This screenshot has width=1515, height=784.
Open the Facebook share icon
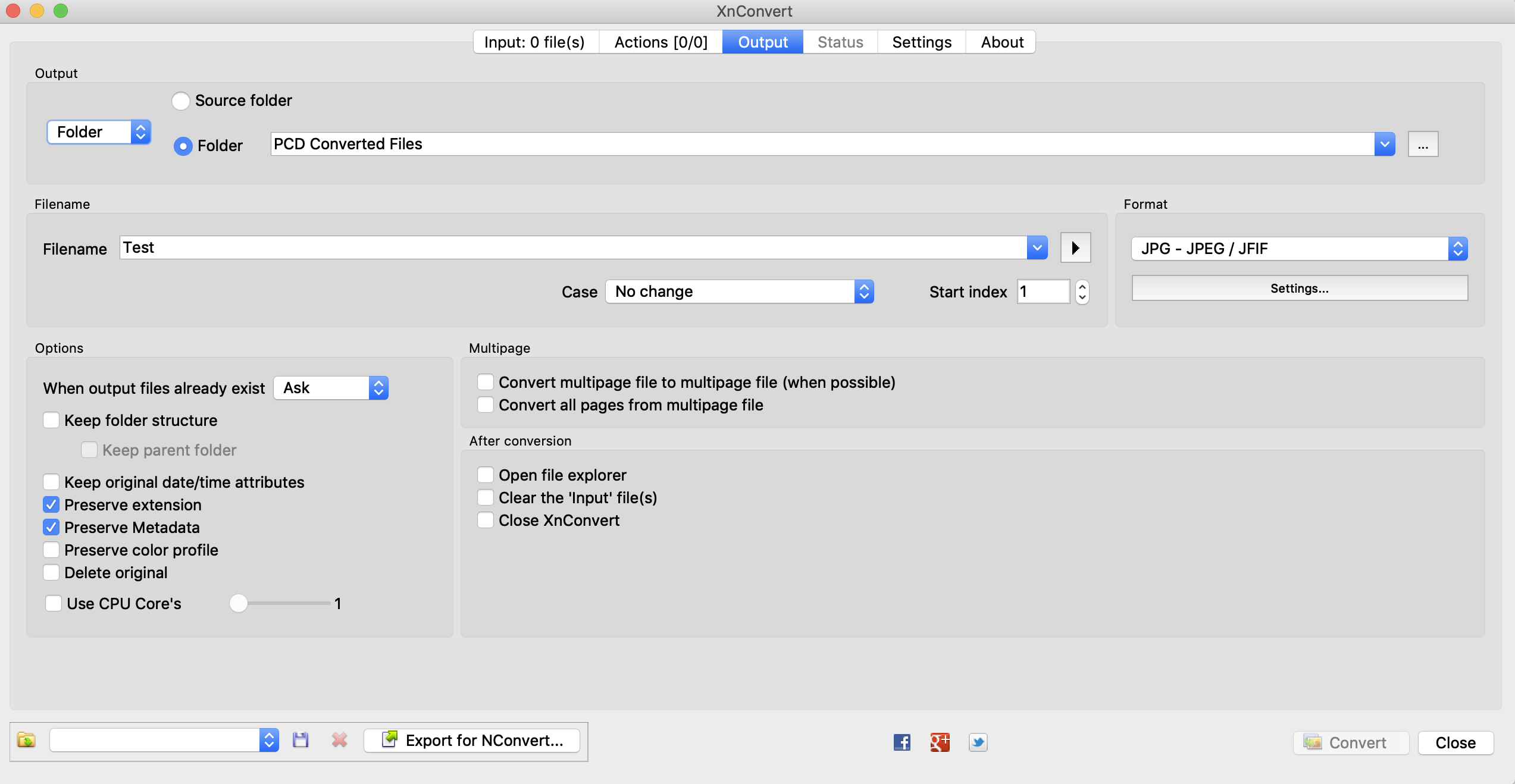click(902, 742)
